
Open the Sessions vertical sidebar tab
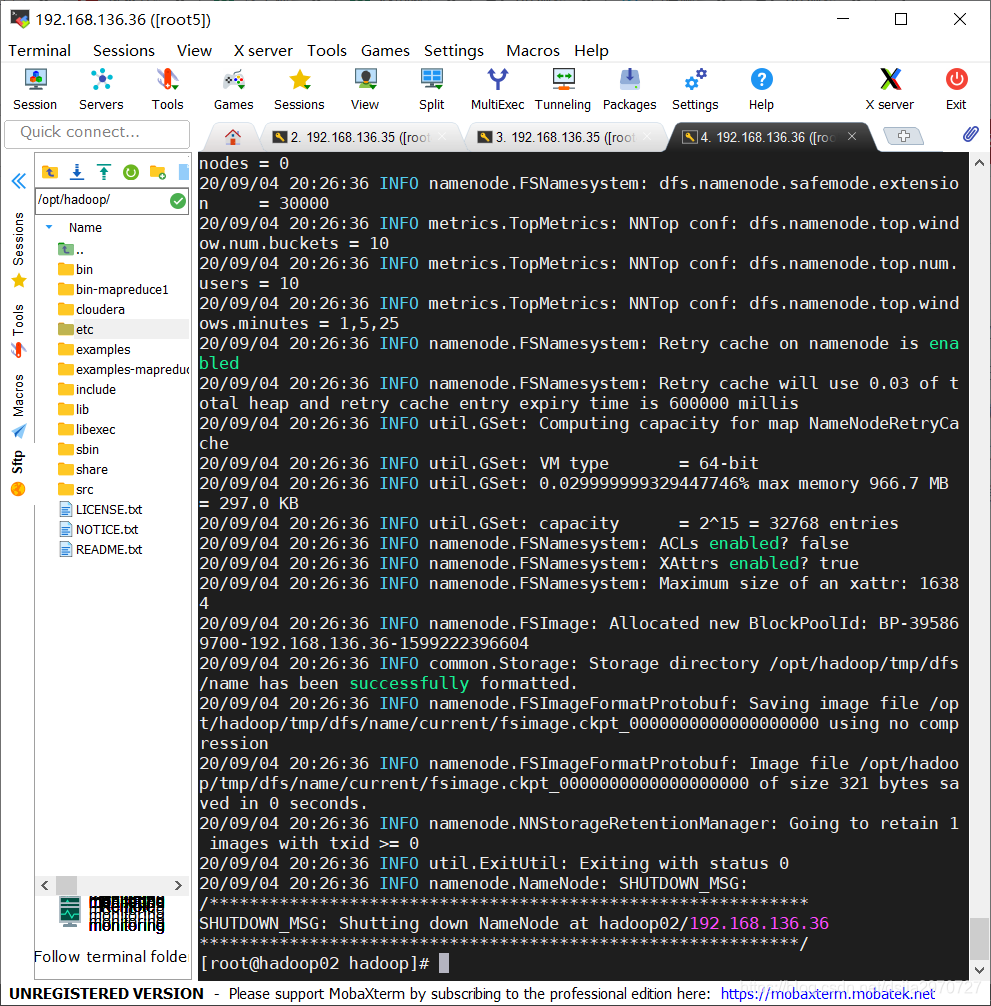19,239
